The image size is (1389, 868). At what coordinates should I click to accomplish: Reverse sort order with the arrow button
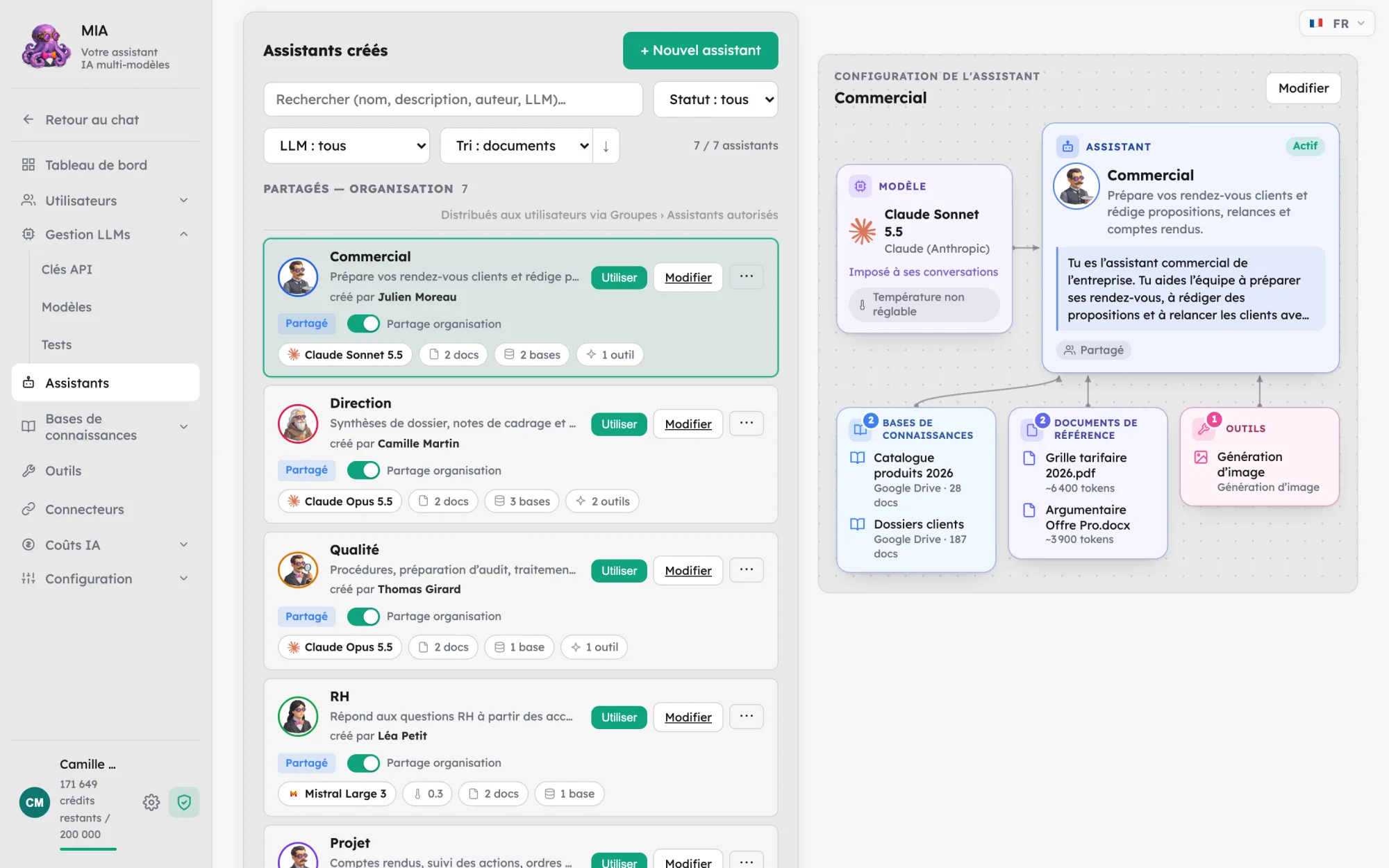click(606, 146)
